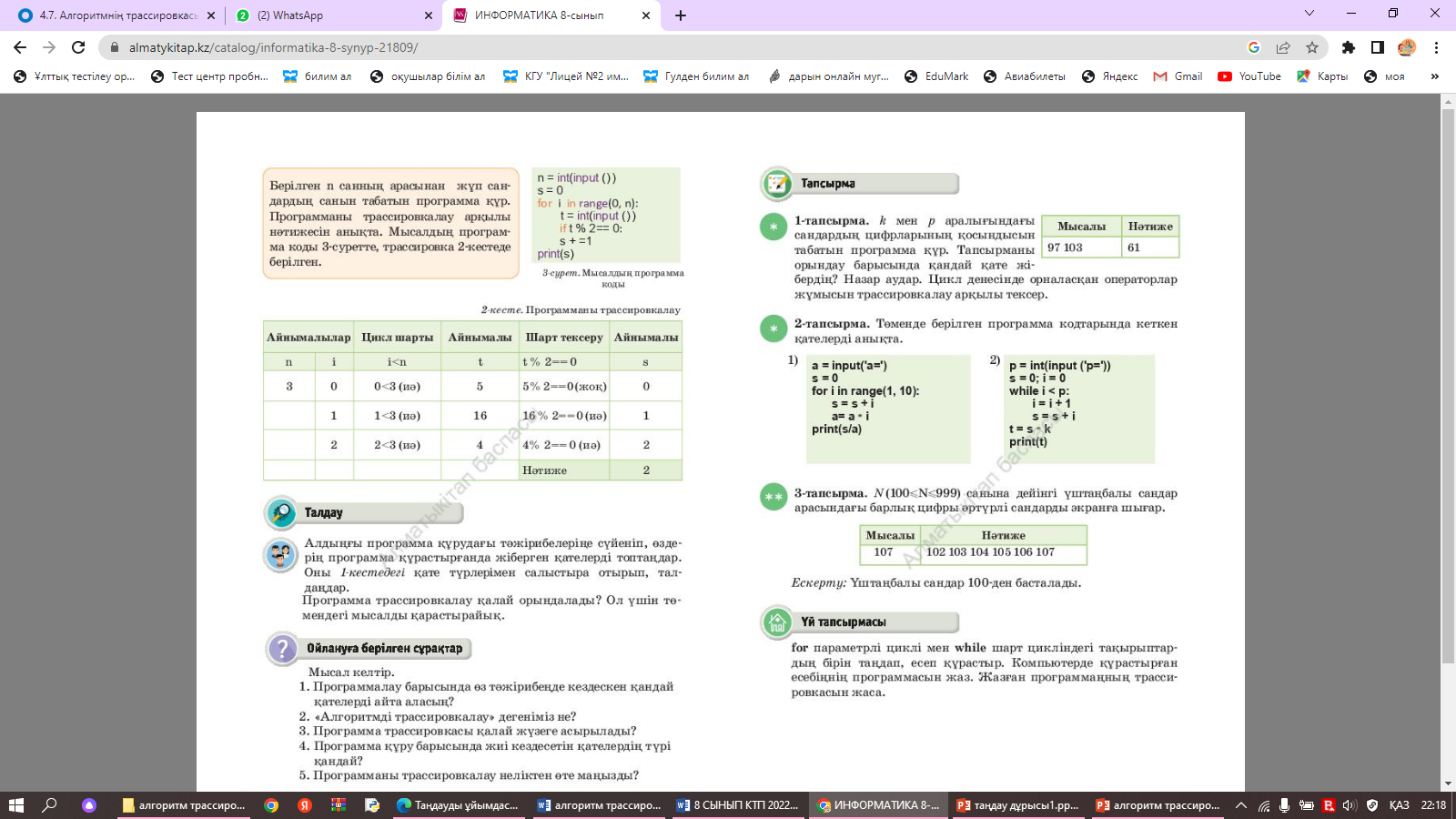This screenshot has height=819, width=1456.
Task: Open the Extensions puzzle menu
Action: tap(1349, 47)
